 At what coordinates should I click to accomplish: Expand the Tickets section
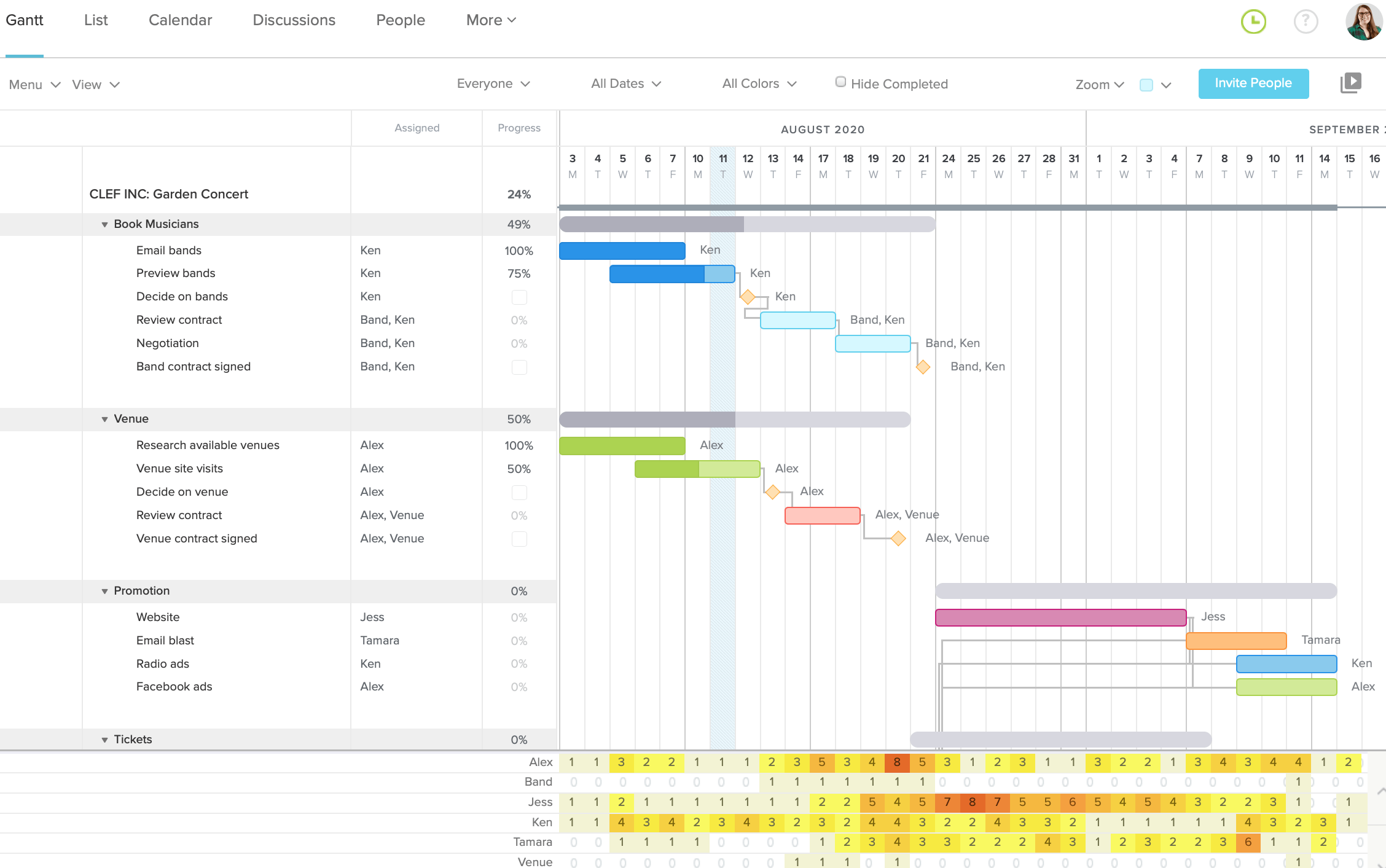105,739
